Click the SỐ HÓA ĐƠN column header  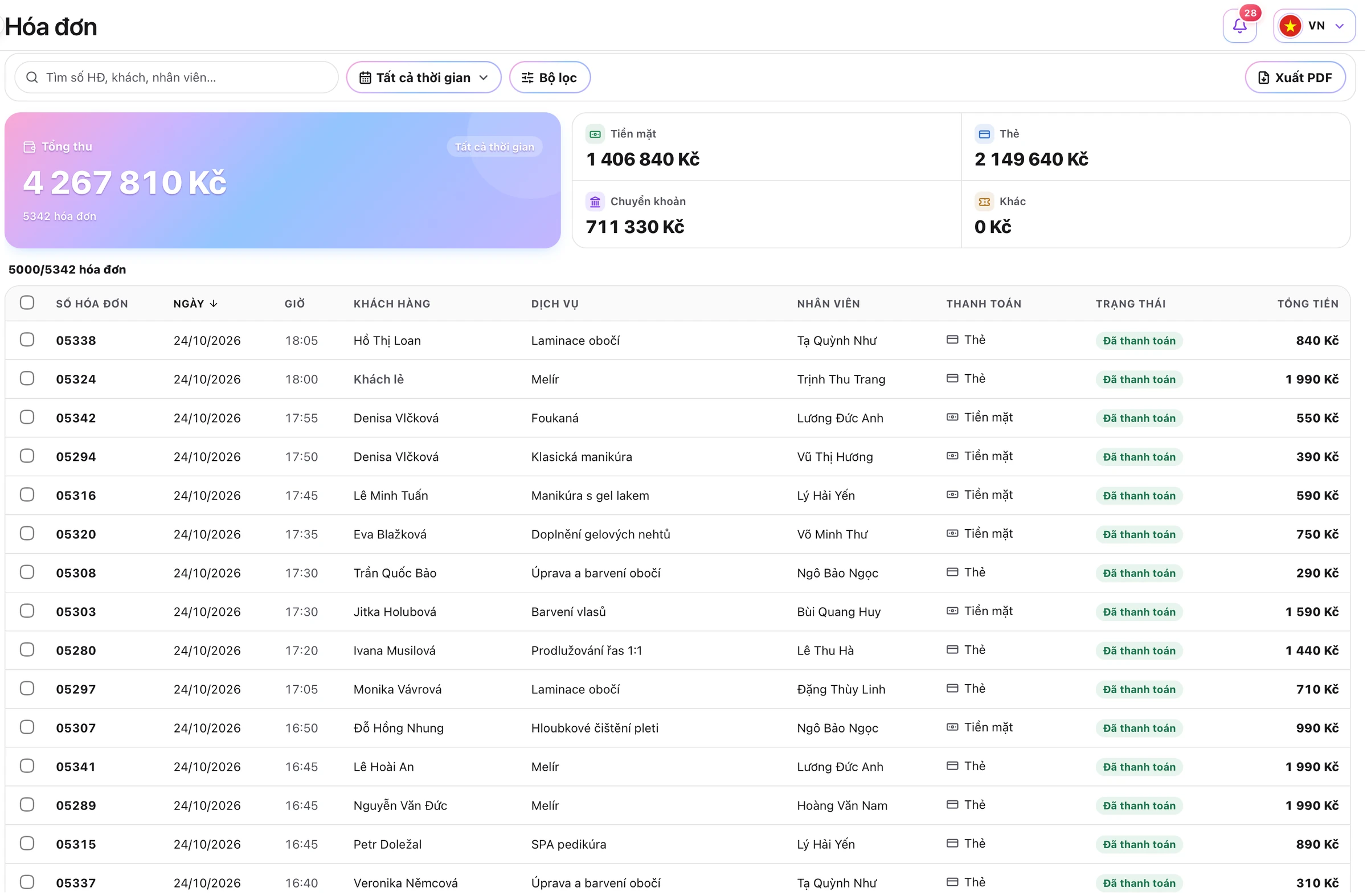coord(92,304)
